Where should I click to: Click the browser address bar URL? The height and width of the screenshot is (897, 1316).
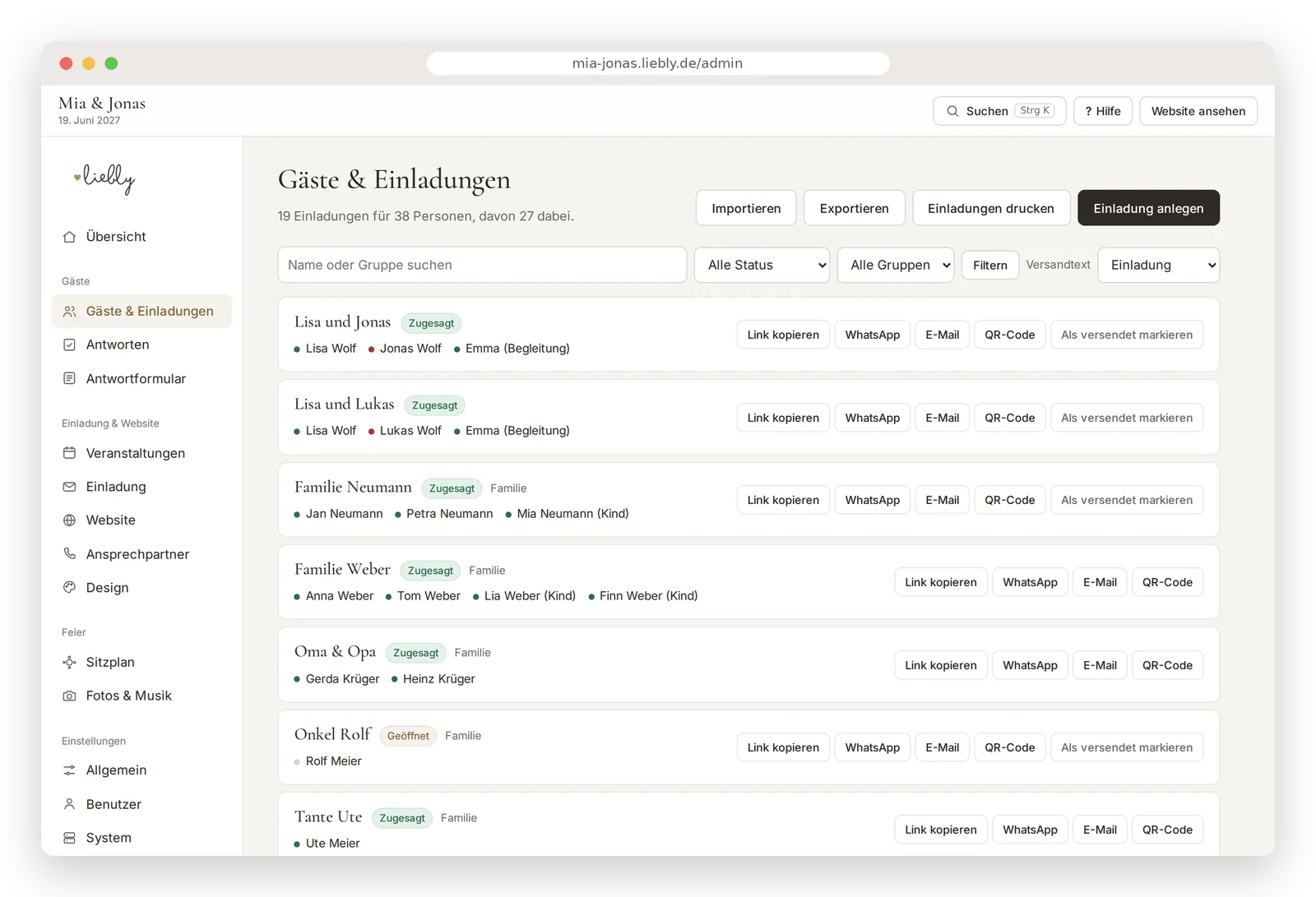pos(658,63)
